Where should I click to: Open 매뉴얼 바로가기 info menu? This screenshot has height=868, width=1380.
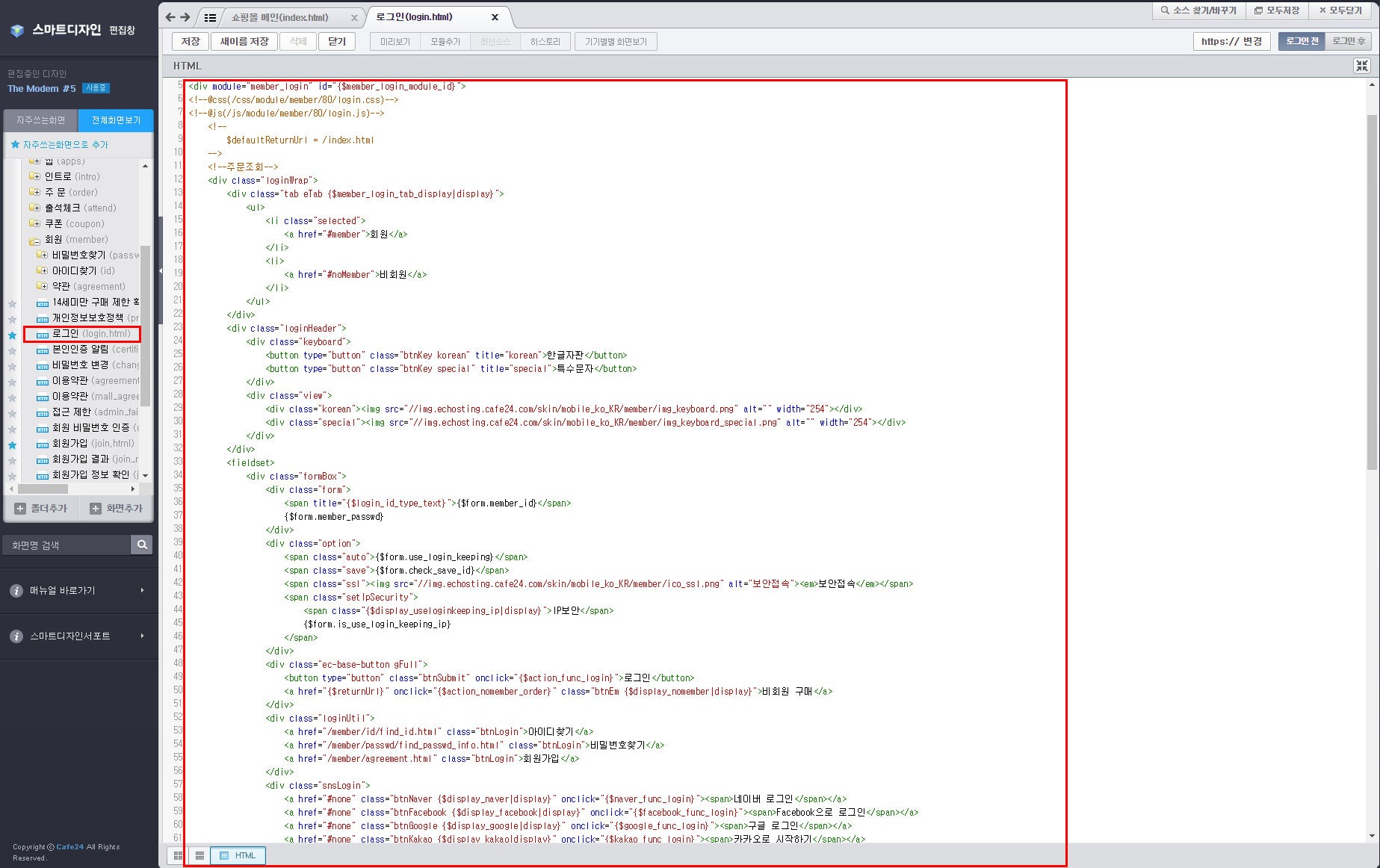tap(79, 591)
